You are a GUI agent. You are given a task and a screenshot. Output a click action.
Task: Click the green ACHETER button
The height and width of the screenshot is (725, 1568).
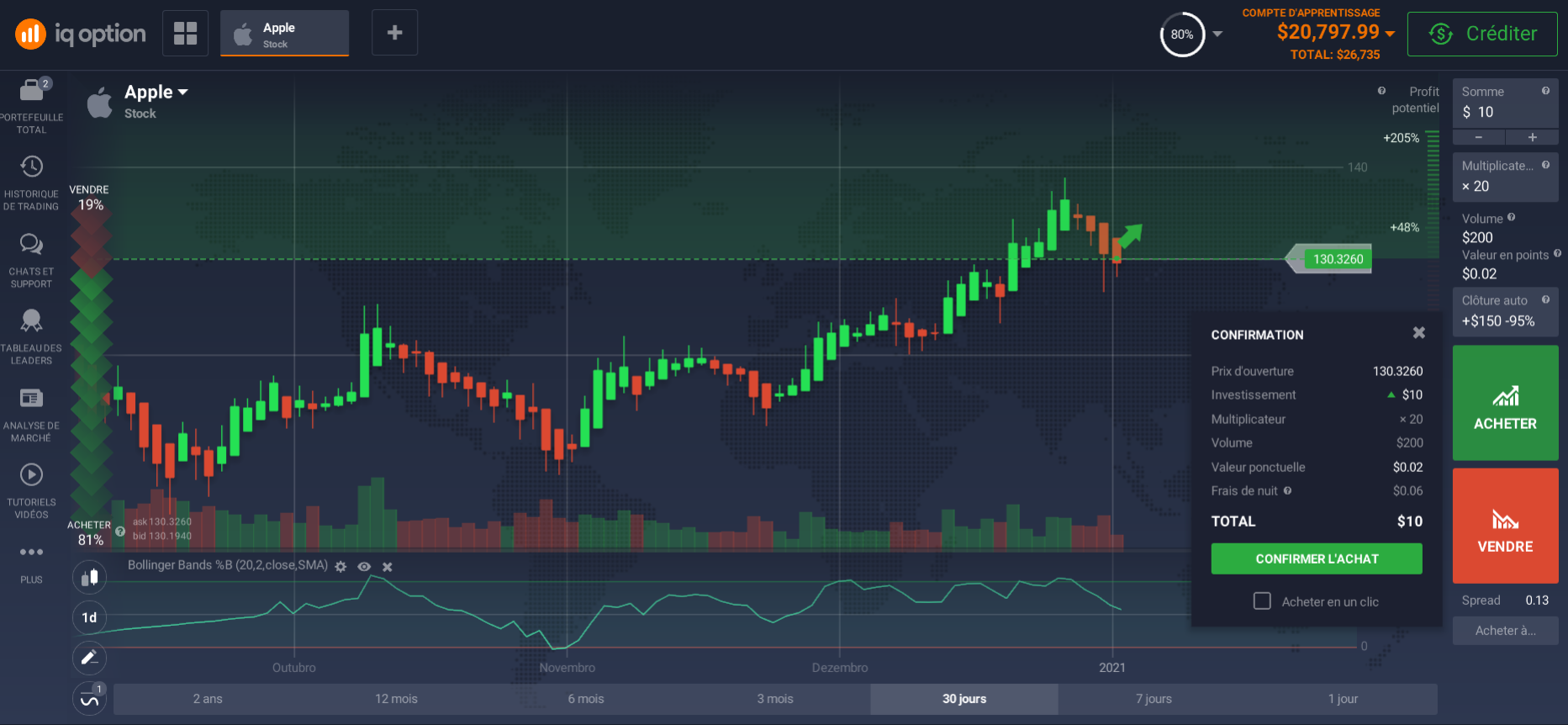(1505, 403)
